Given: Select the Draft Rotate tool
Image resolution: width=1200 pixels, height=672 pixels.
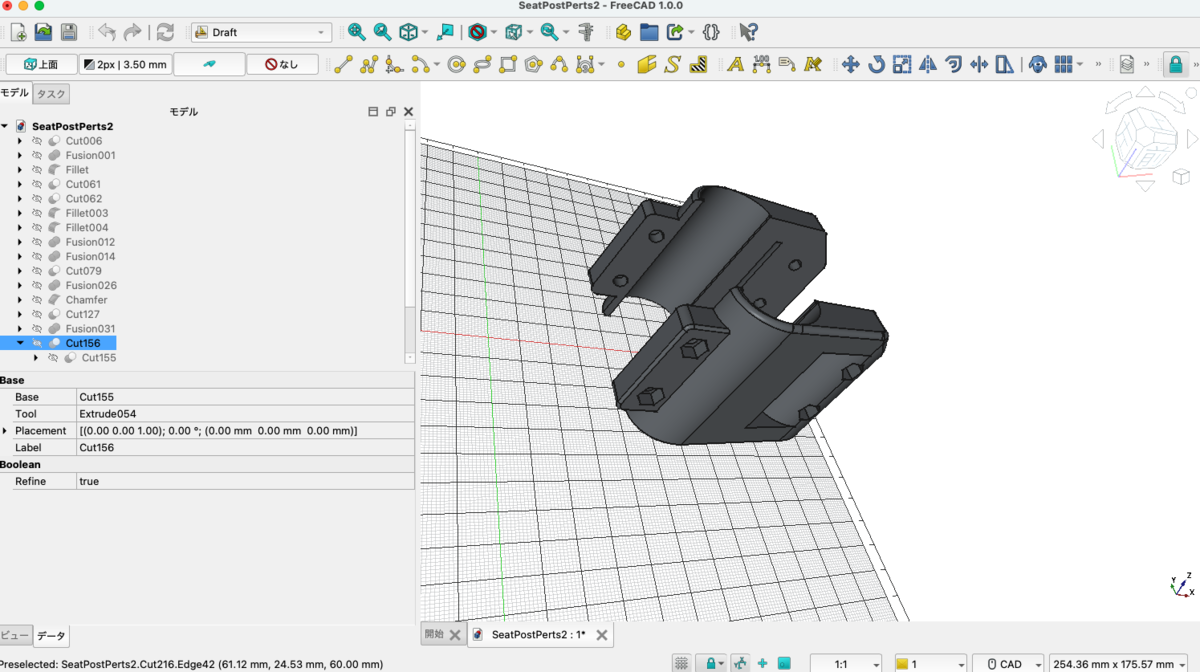Looking at the screenshot, I should pos(876,65).
